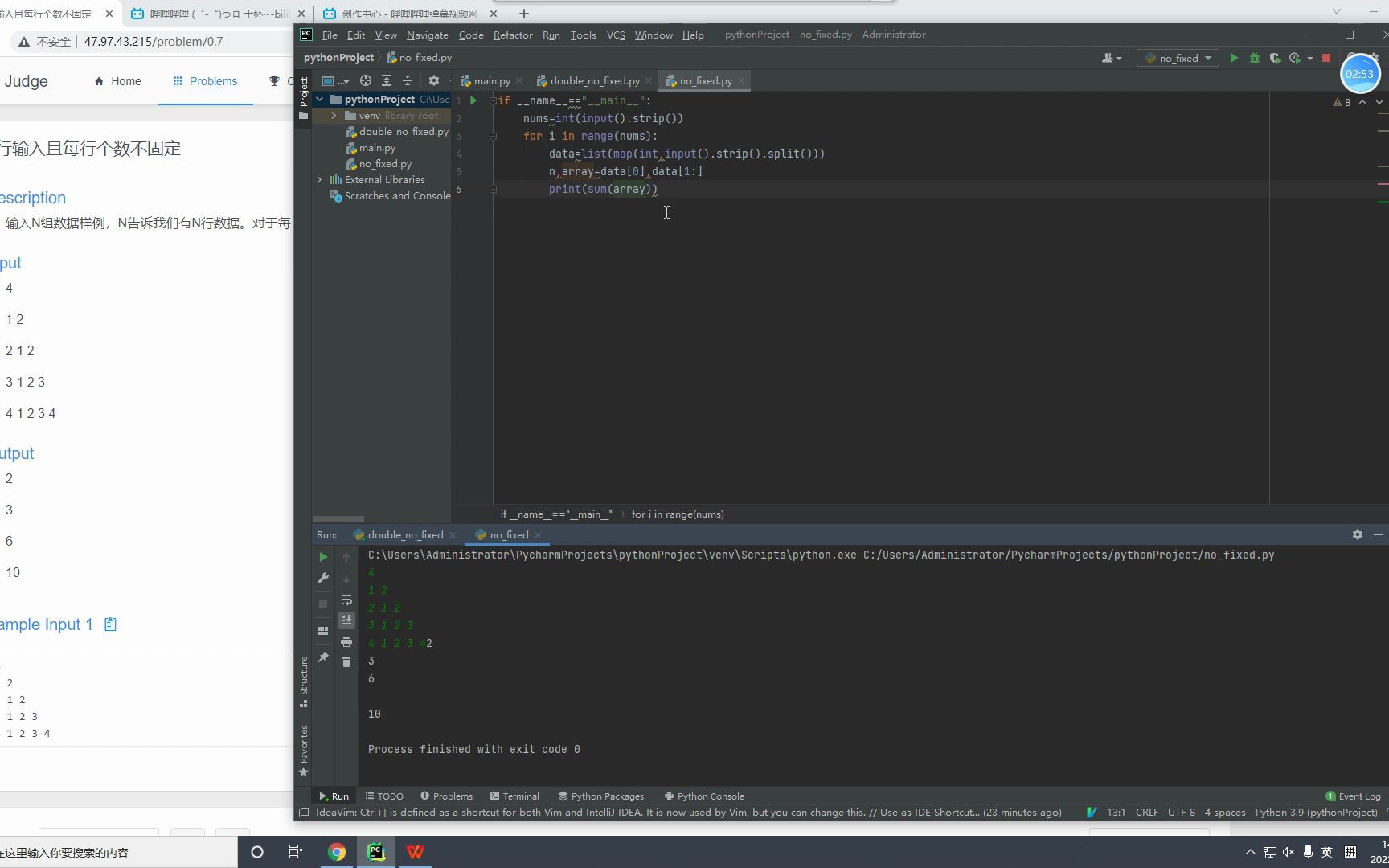This screenshot has width=1389, height=868.
Task: Start debugging with the bug icon
Action: coord(1255,58)
